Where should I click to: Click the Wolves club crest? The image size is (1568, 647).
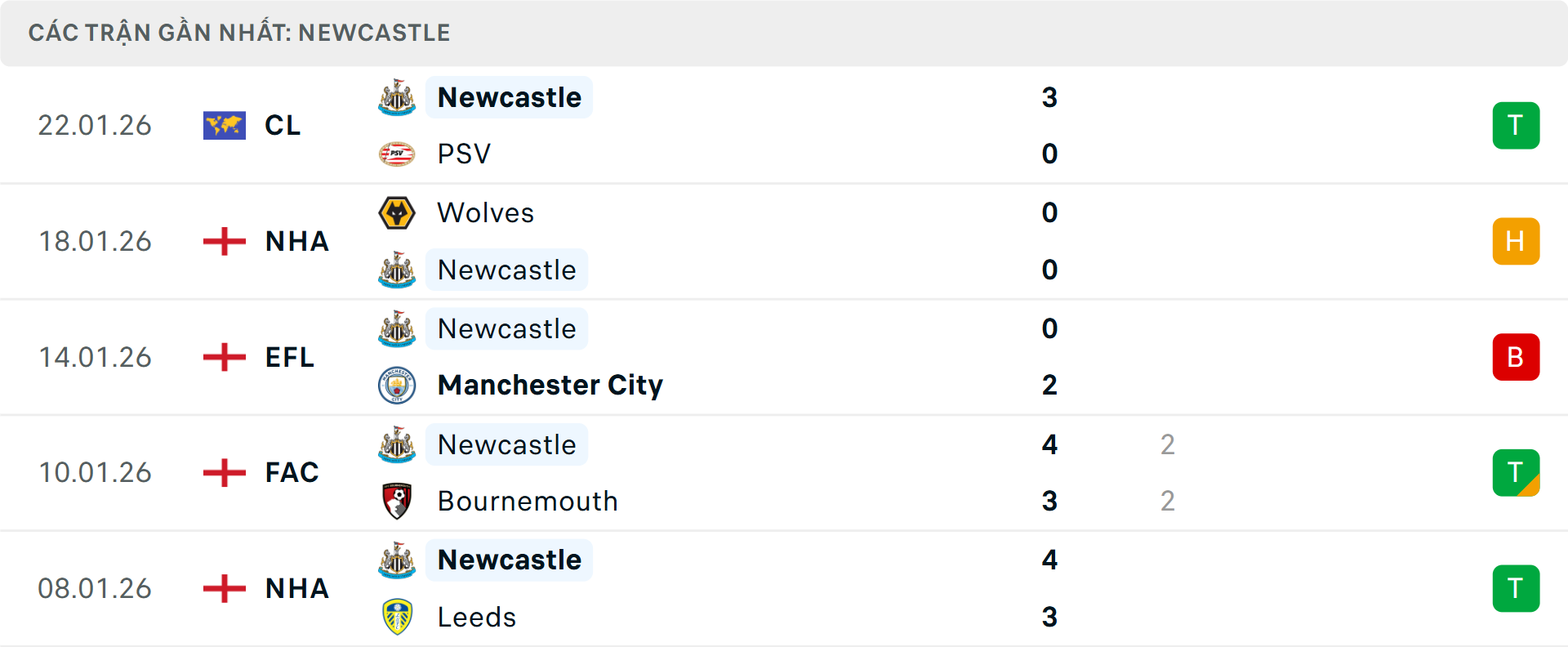coord(397,212)
